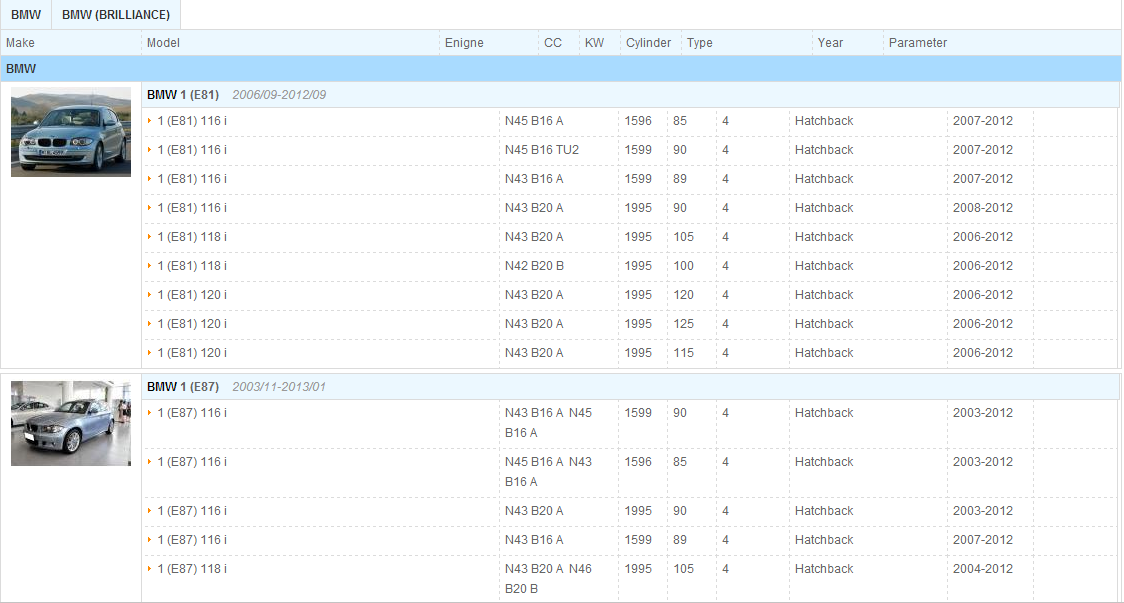Click the arrow beside E81 120 i with 125 KW
The image size is (1124, 603).
(150, 324)
